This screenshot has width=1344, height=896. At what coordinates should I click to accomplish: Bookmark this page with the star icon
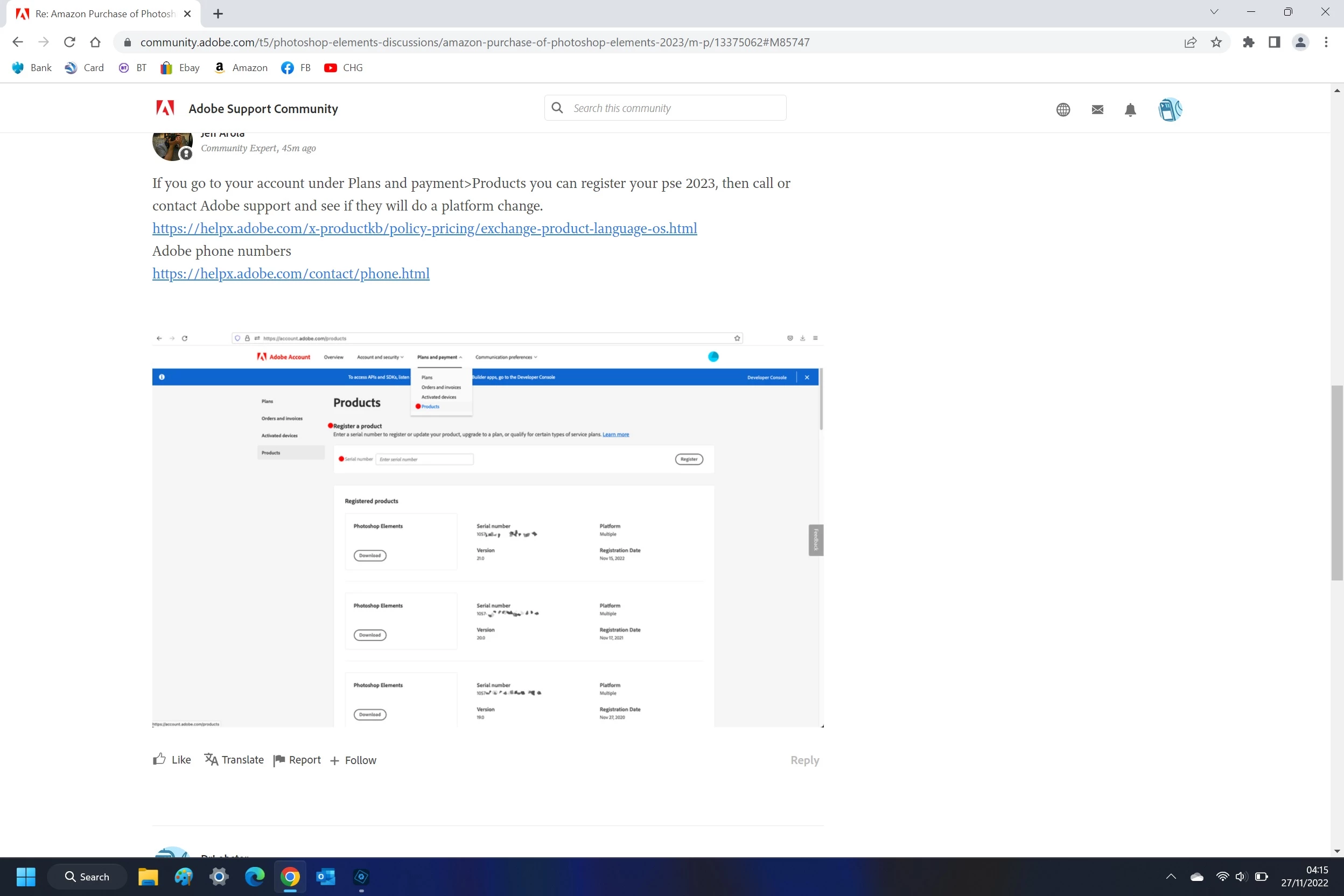point(1216,43)
